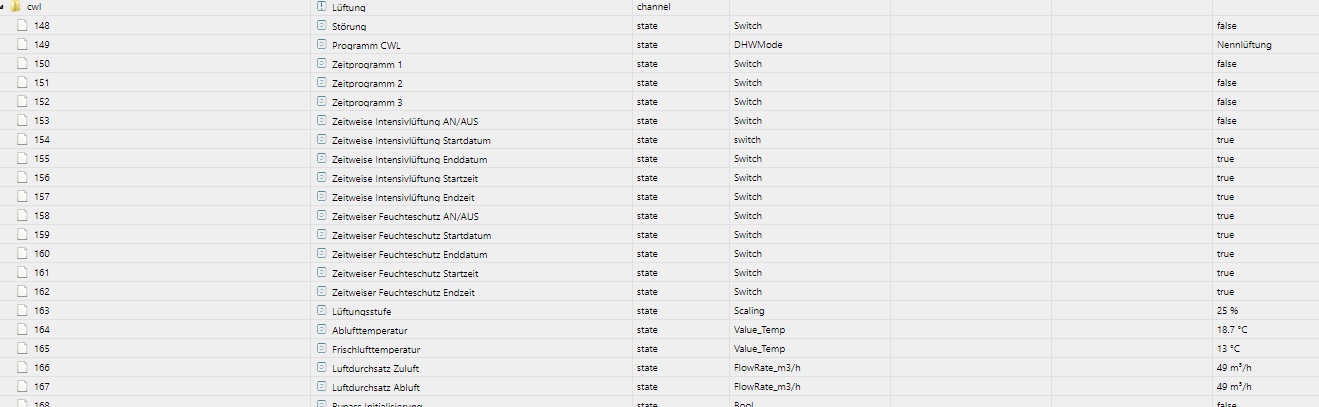Collapse the cwl folder tree arrow
Screen dimensions: 1319x407
[x=3, y=6]
